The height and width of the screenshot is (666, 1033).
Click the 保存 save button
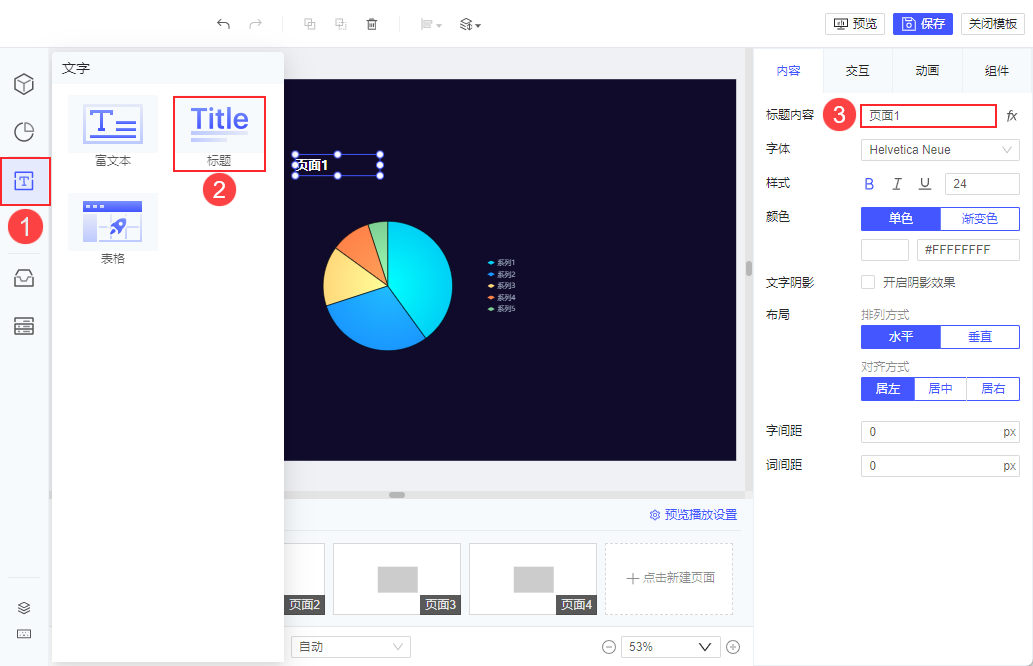[922, 24]
